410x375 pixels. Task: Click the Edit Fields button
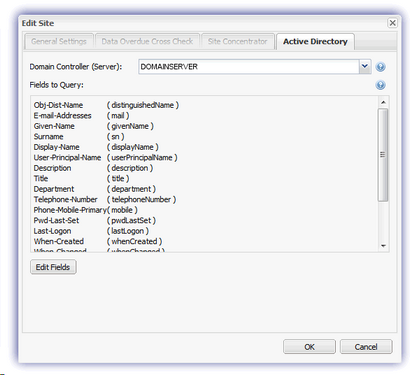(53, 267)
